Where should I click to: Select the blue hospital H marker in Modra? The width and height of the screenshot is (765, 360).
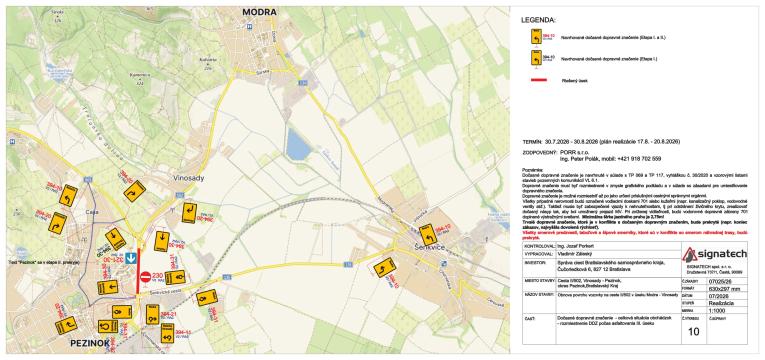pyautogui.click(x=249, y=27)
